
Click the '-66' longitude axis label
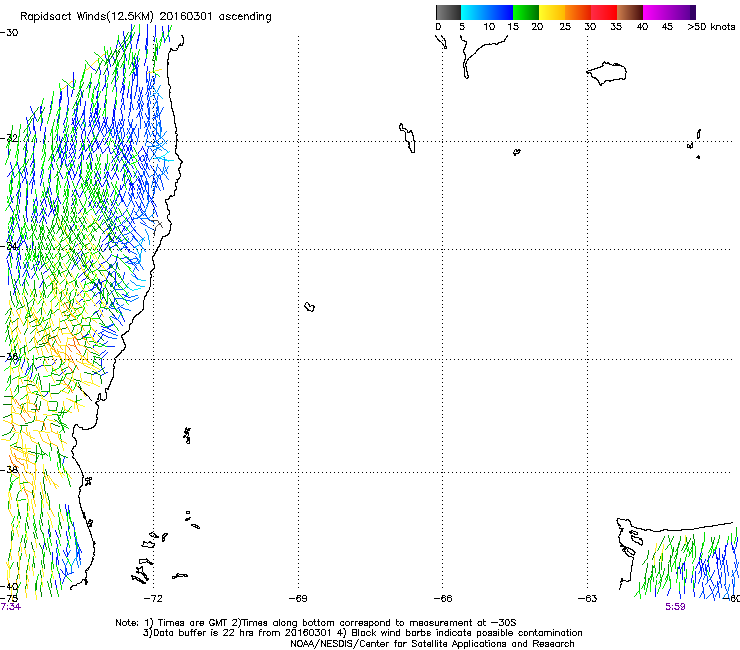click(x=443, y=599)
